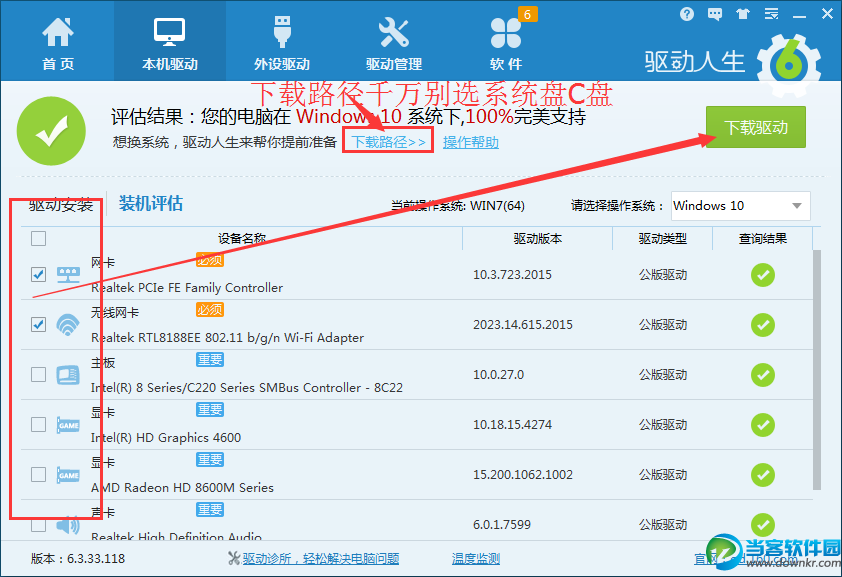The image size is (842, 577).
Task: Open the 操作帮助 link
Action: pos(471,142)
